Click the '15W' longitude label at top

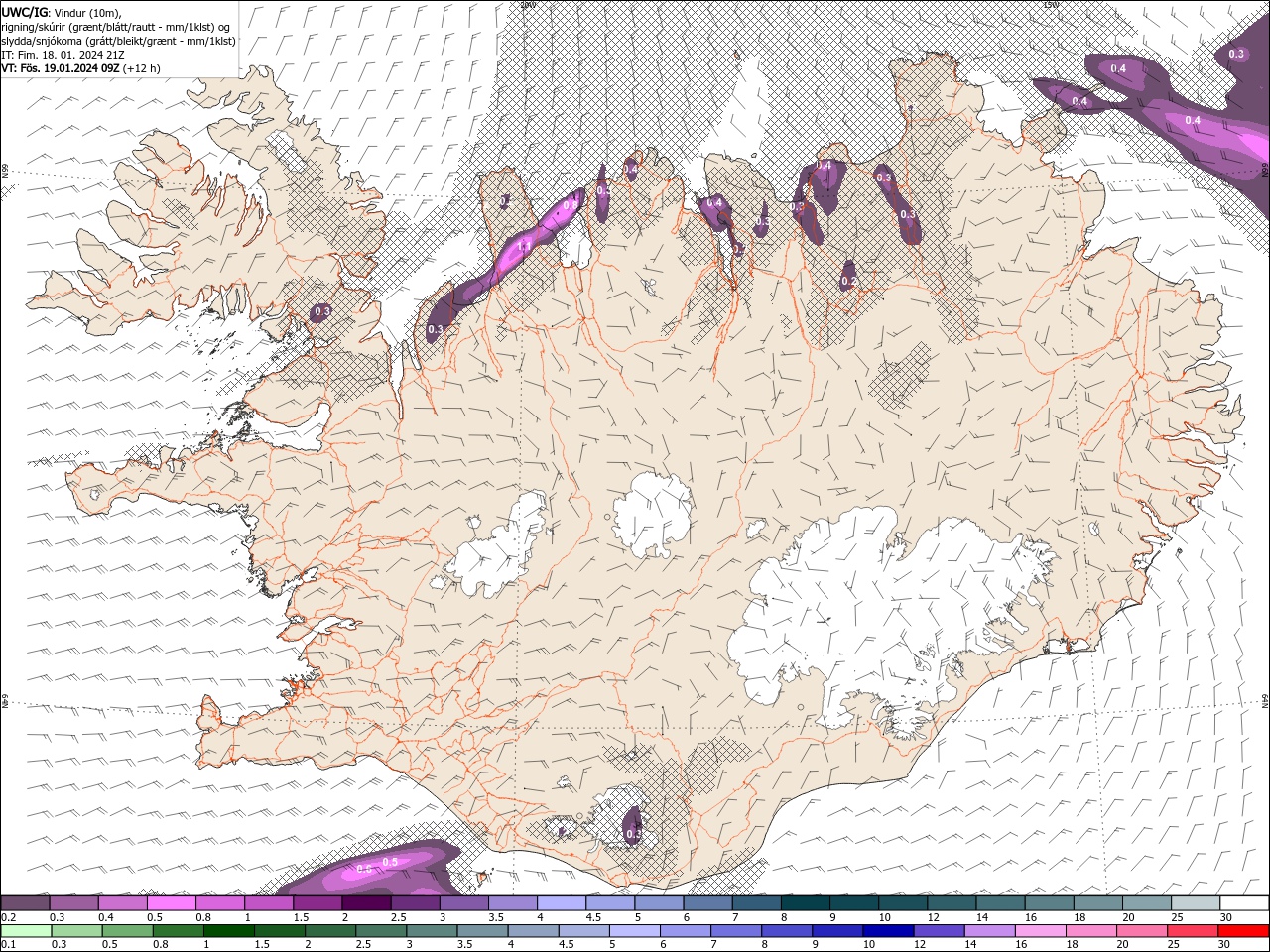pos(1050,4)
